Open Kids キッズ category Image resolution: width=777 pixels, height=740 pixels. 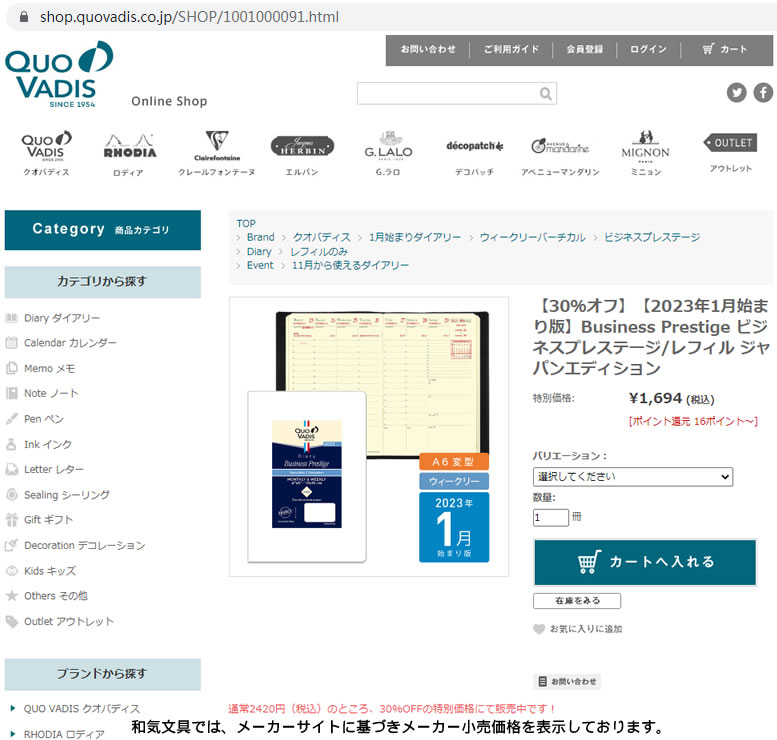[x=50, y=571]
